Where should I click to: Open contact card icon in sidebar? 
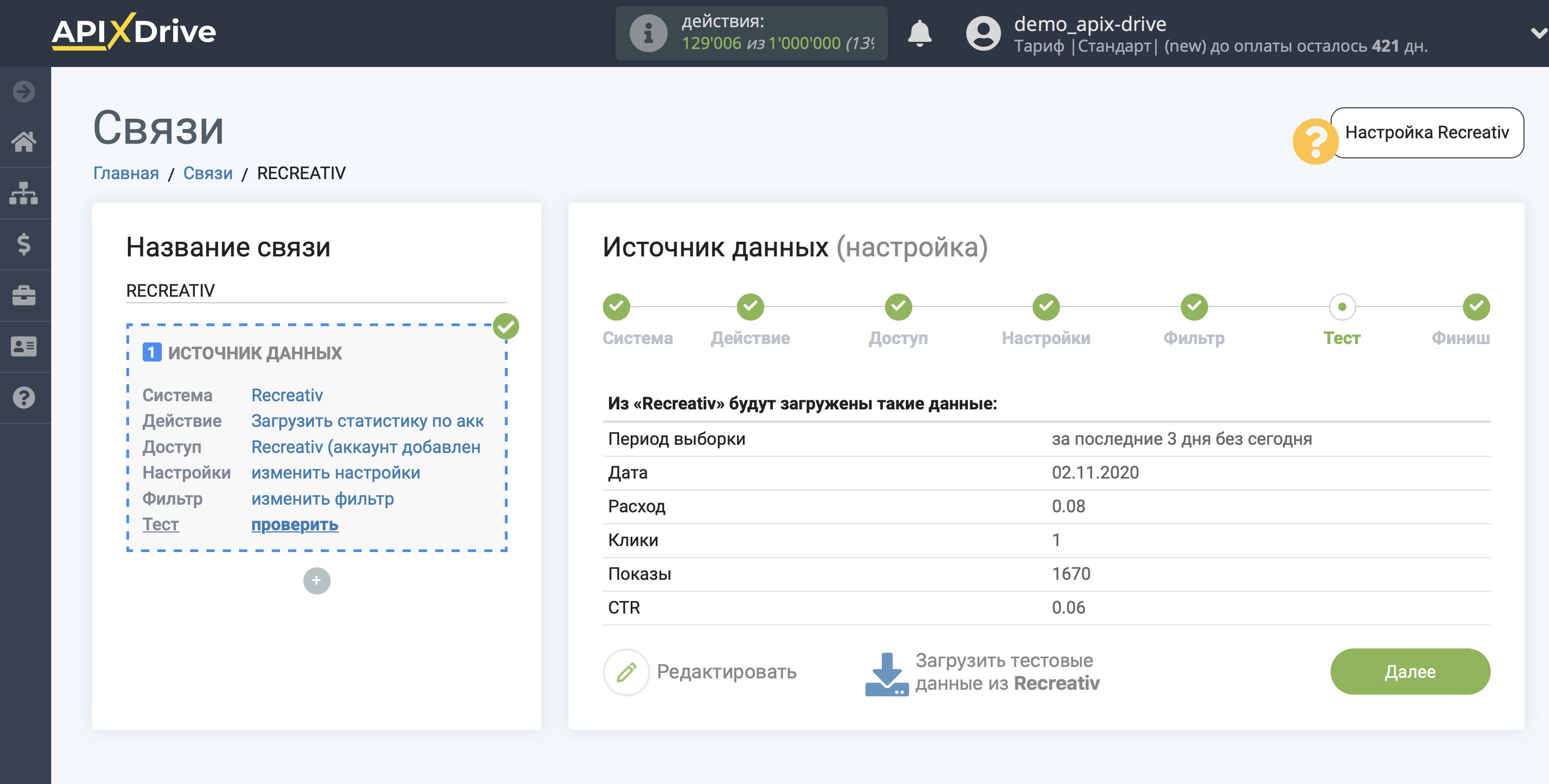24,346
